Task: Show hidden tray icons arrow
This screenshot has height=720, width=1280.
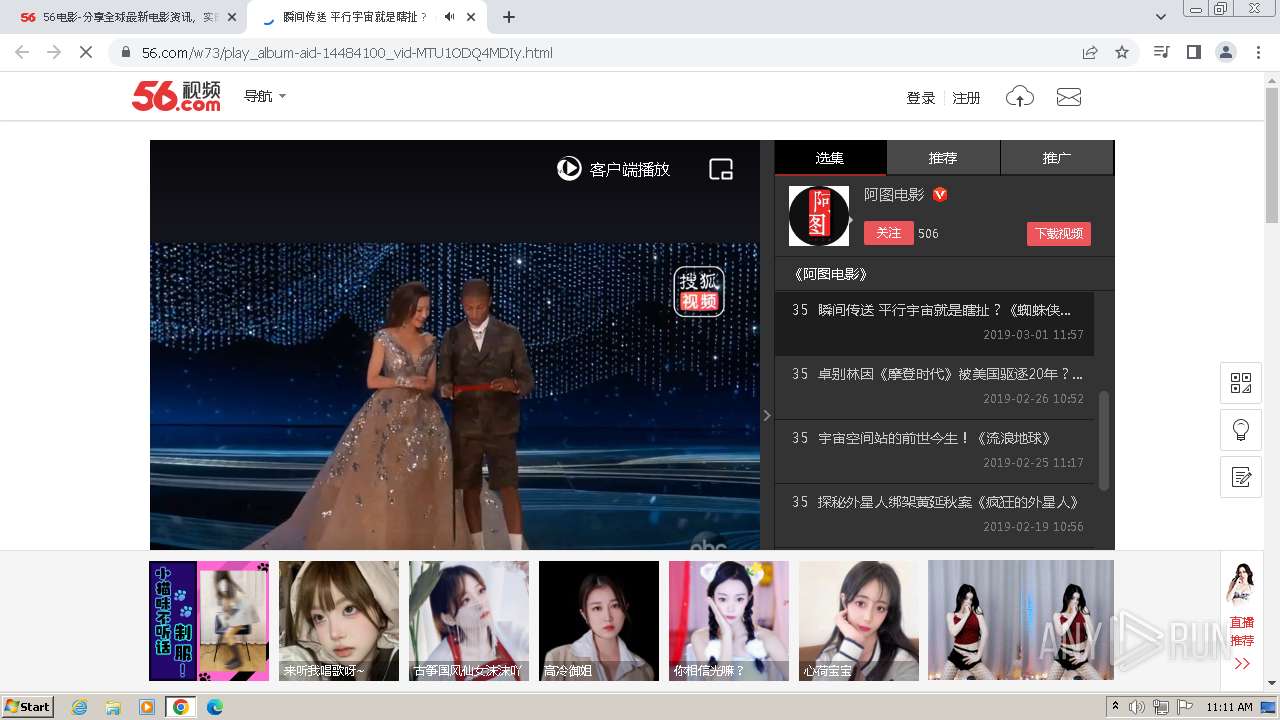Action: coord(1116,707)
